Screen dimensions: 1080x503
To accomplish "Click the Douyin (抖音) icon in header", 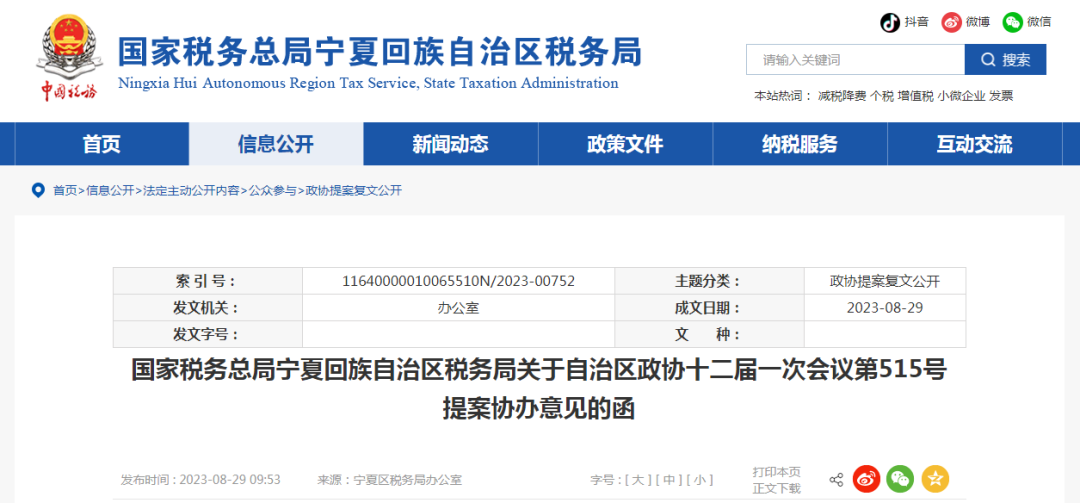I will [890, 22].
